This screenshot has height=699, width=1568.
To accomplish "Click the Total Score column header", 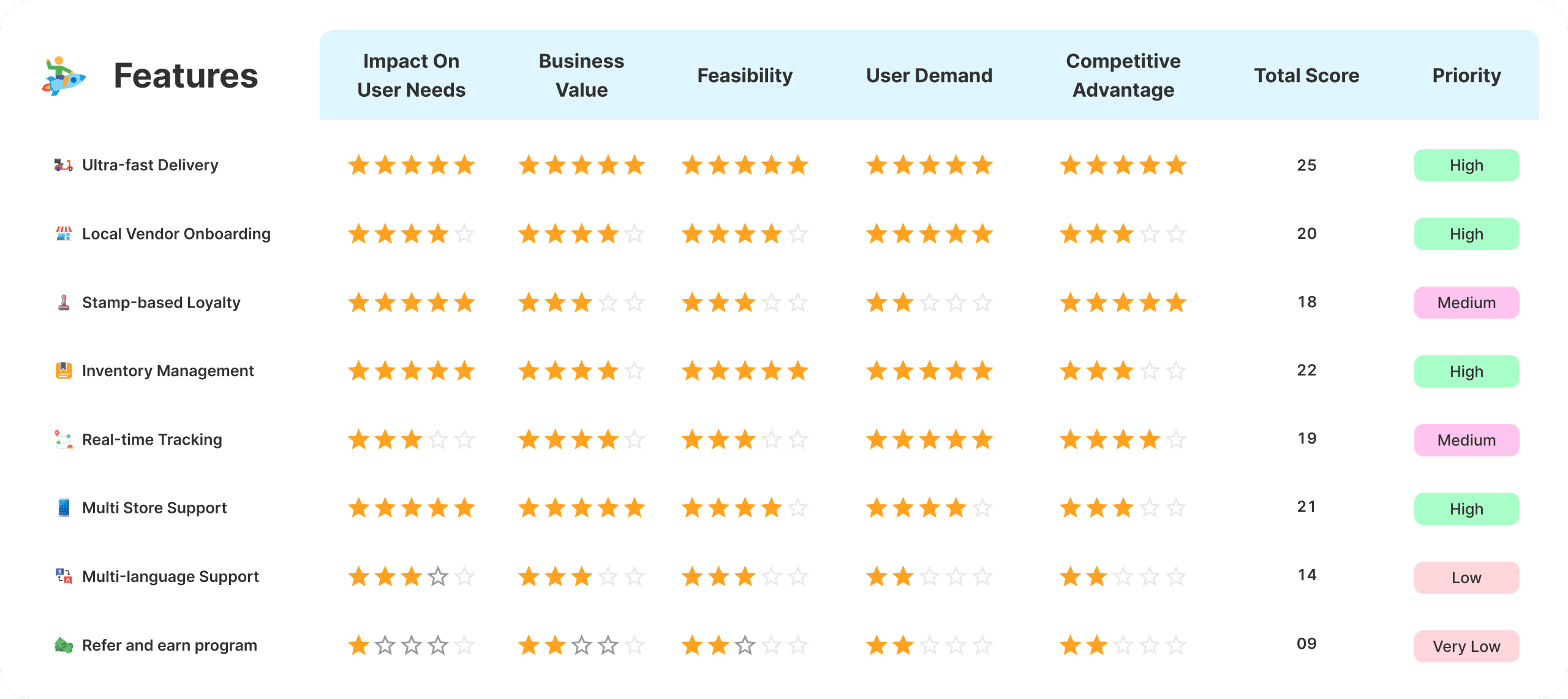I will [x=1306, y=75].
